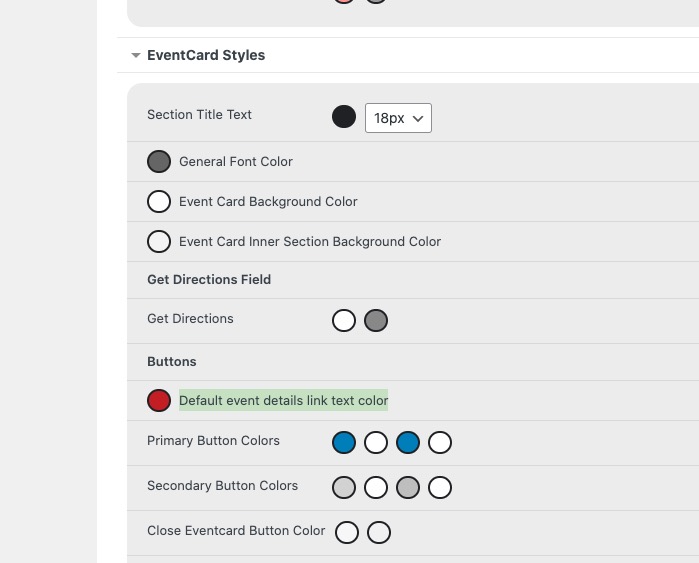Open second Close Eventcard Button color swatch

pyautogui.click(x=379, y=532)
